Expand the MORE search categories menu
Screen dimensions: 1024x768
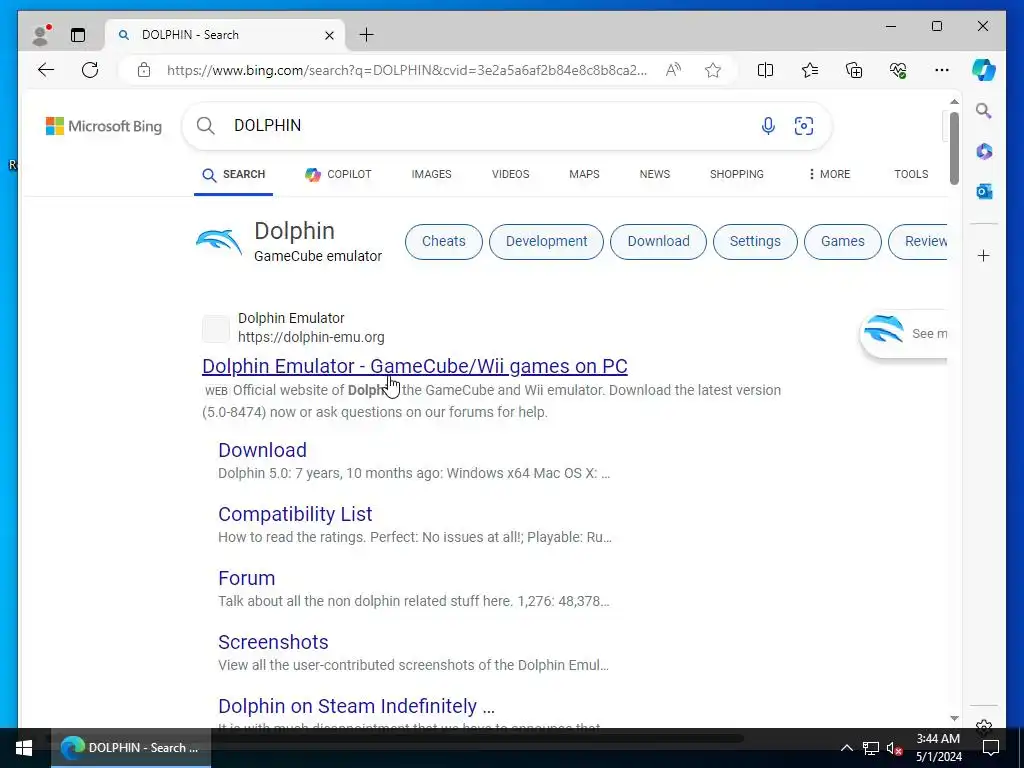tap(829, 174)
